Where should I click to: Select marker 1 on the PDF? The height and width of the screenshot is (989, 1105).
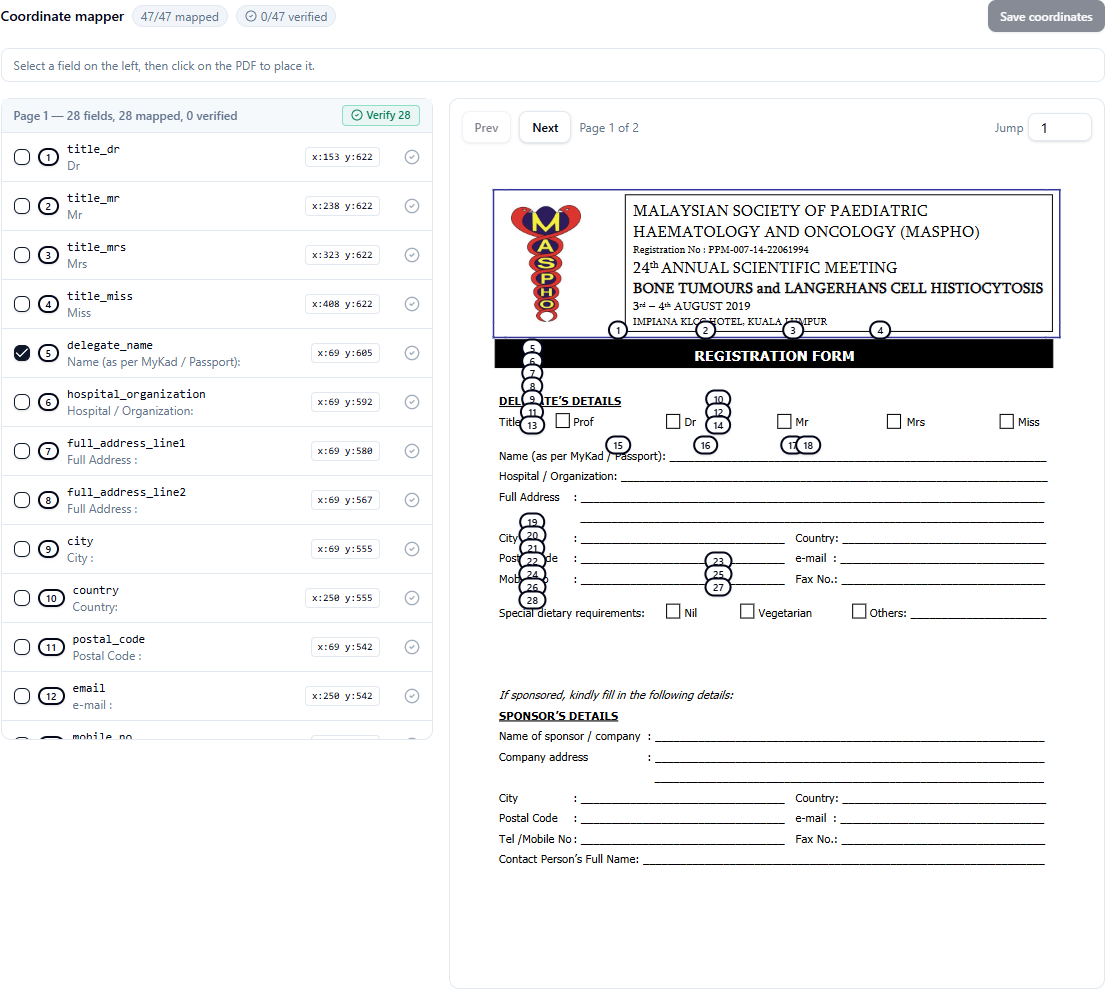pyautogui.click(x=618, y=330)
